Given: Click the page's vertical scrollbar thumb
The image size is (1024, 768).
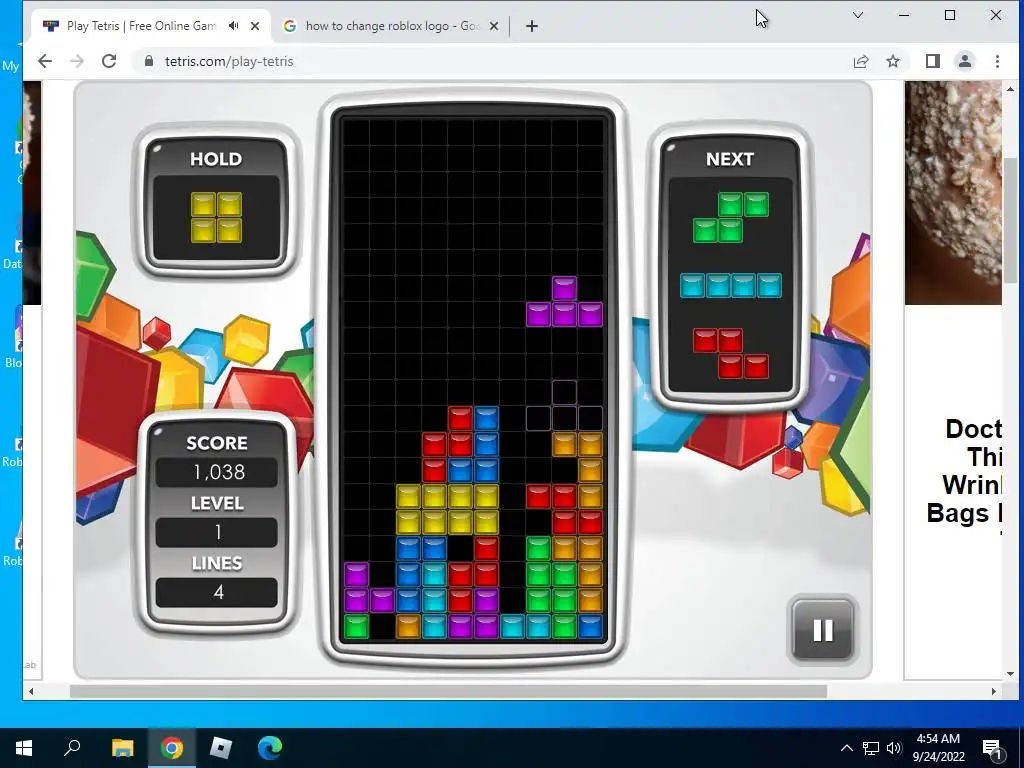Looking at the screenshot, I should 1010,220.
